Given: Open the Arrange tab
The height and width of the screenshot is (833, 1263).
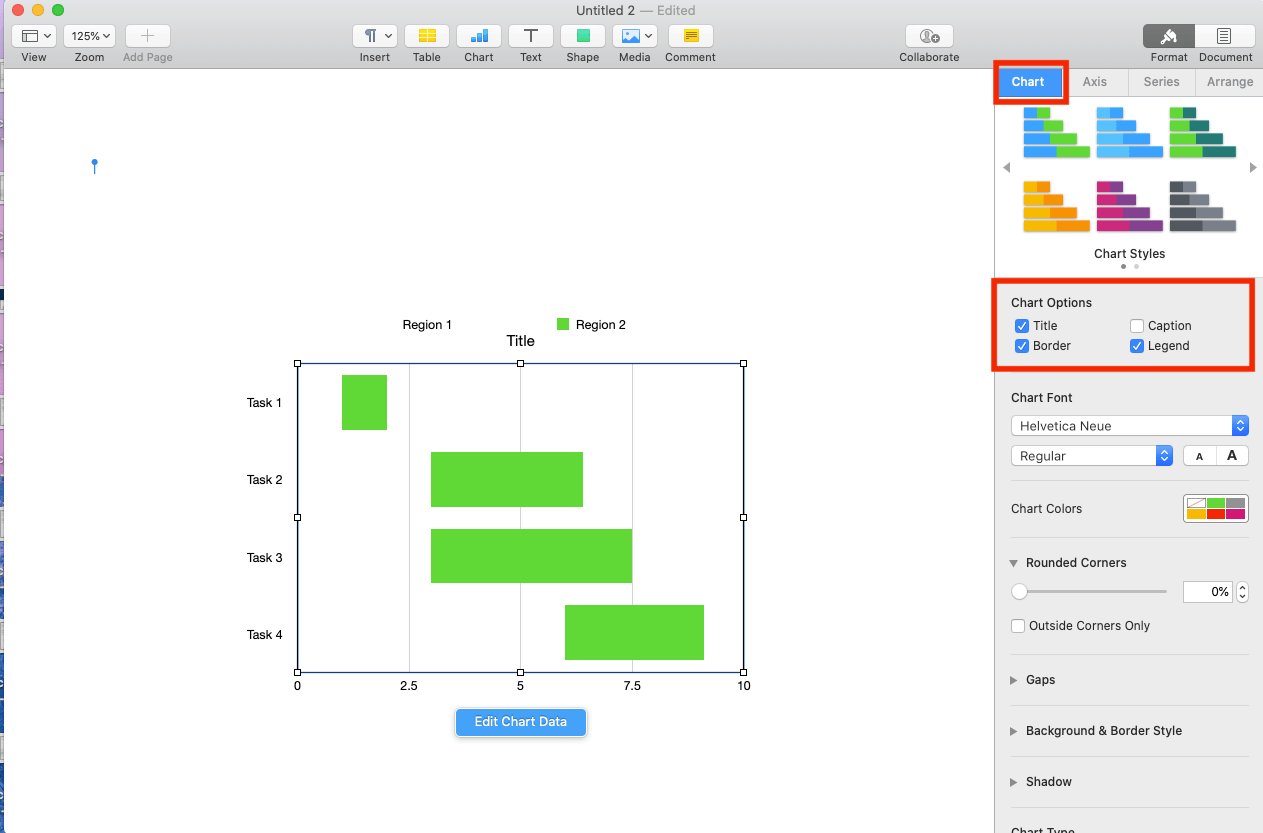Looking at the screenshot, I should coord(1228,82).
